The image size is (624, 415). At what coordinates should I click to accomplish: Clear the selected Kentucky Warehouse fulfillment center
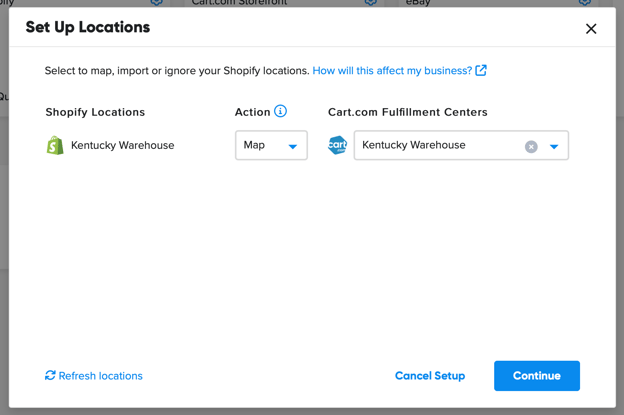pos(531,147)
